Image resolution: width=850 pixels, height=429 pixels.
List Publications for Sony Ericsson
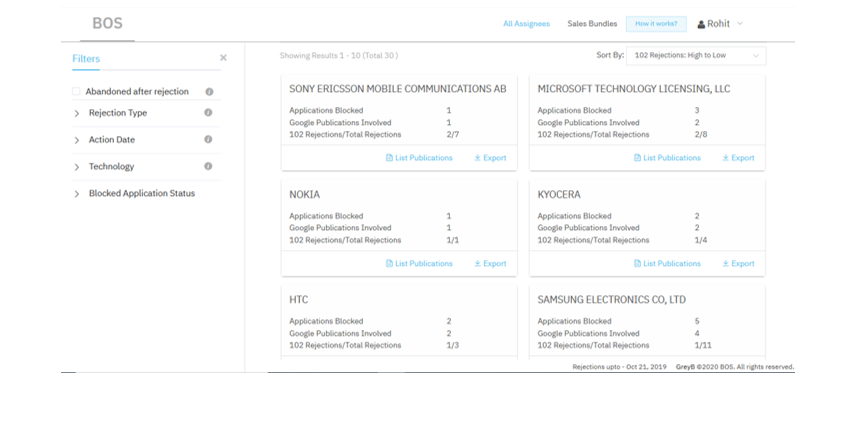[x=419, y=158]
